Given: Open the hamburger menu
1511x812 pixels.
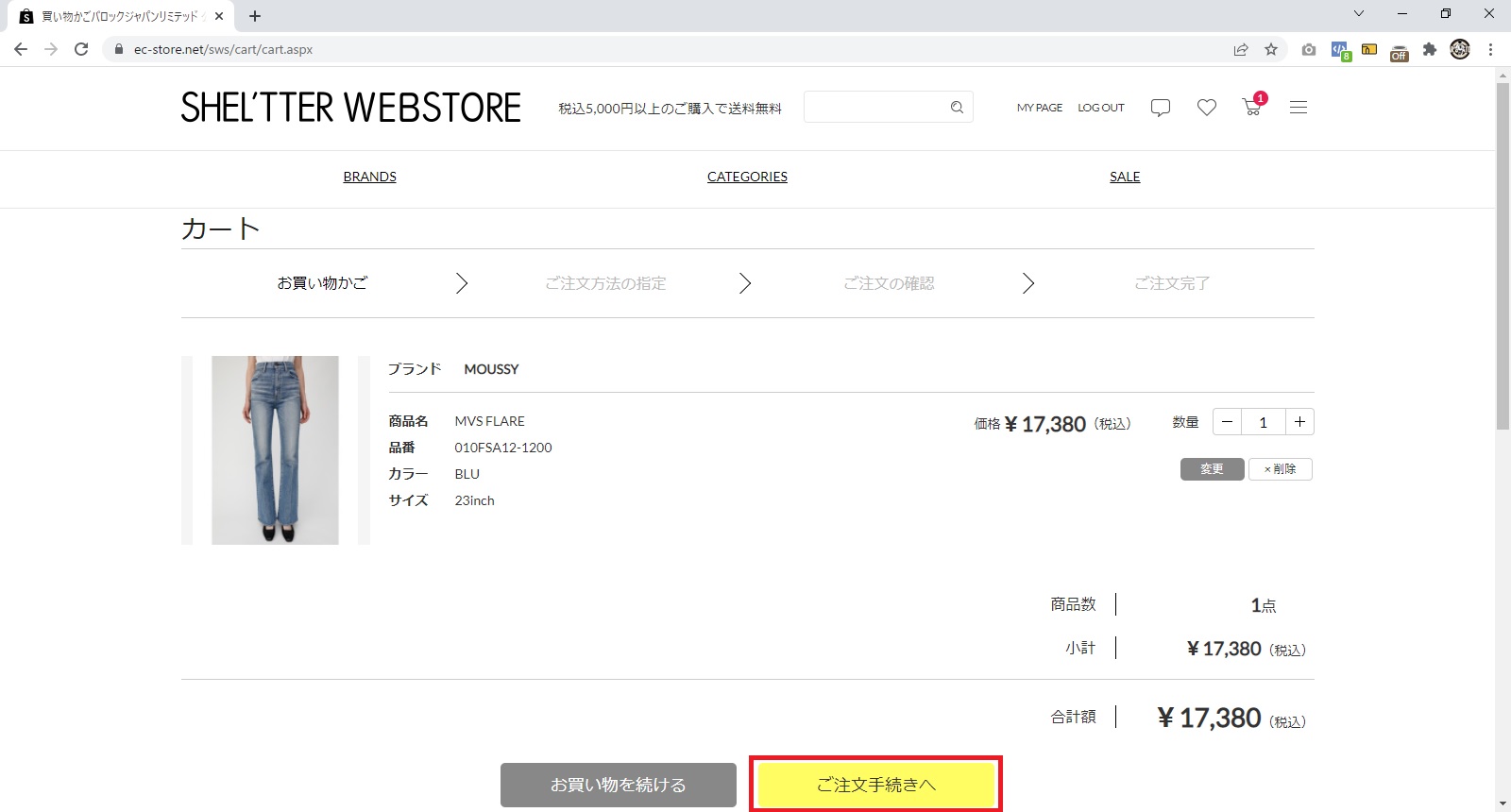Looking at the screenshot, I should [1299, 108].
